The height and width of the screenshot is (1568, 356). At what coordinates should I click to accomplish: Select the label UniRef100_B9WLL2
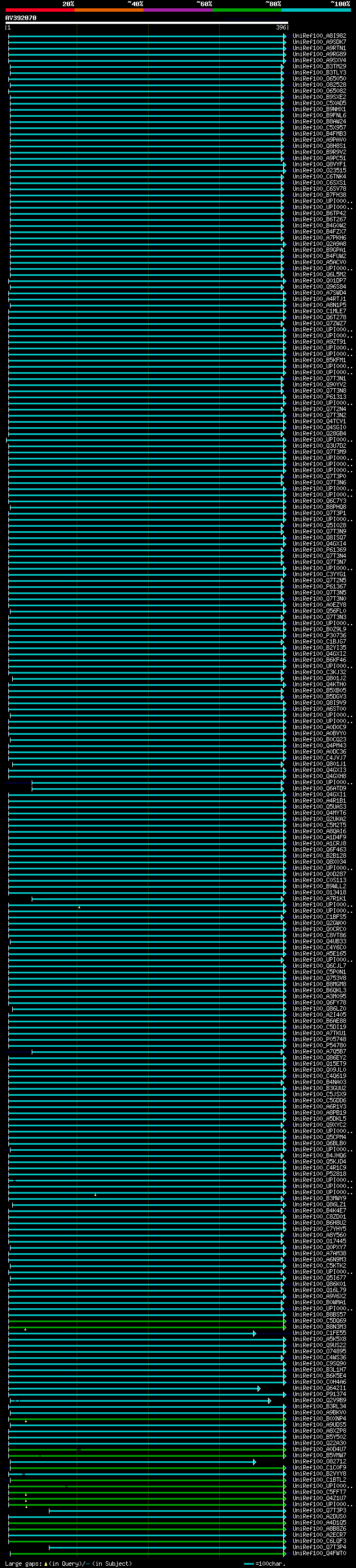tap(319, 886)
